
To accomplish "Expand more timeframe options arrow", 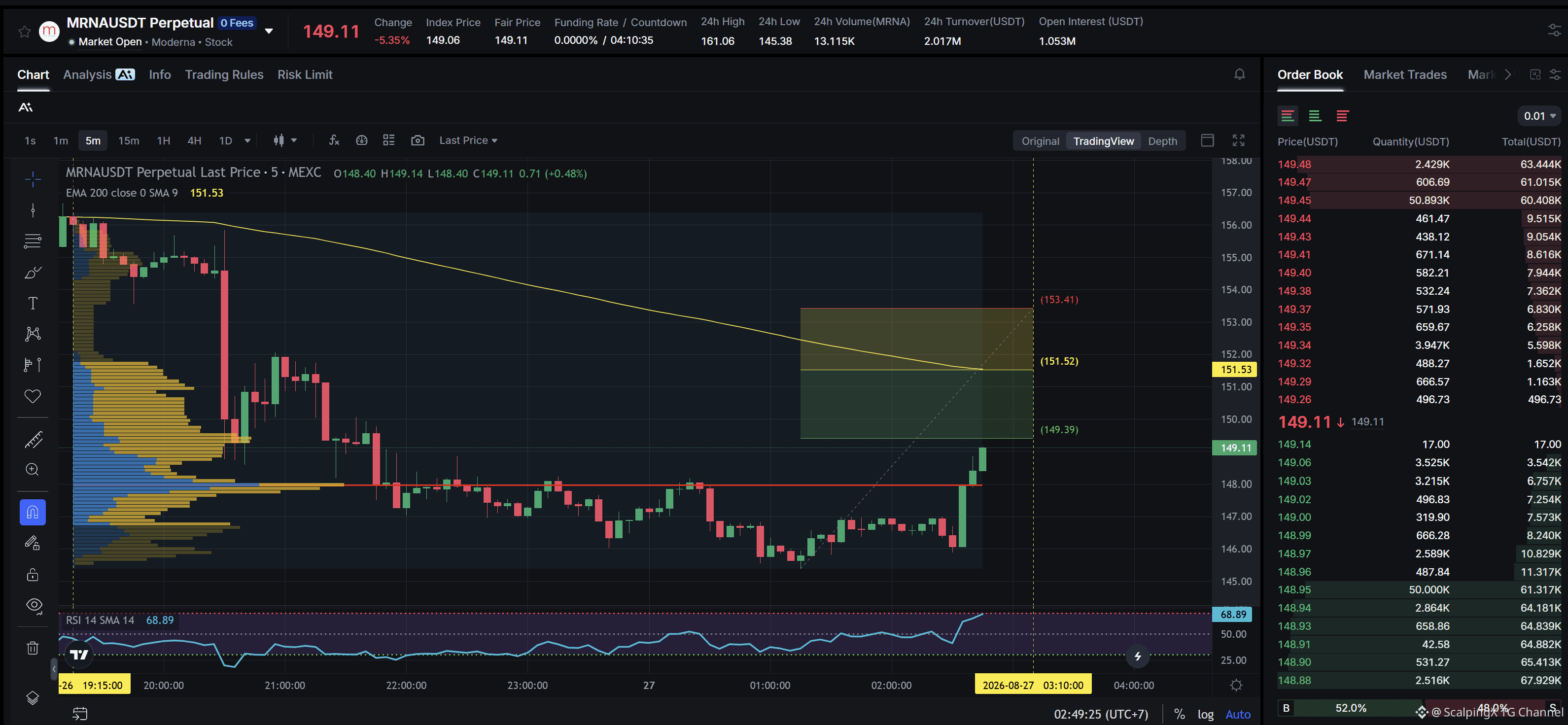I will click(x=247, y=140).
